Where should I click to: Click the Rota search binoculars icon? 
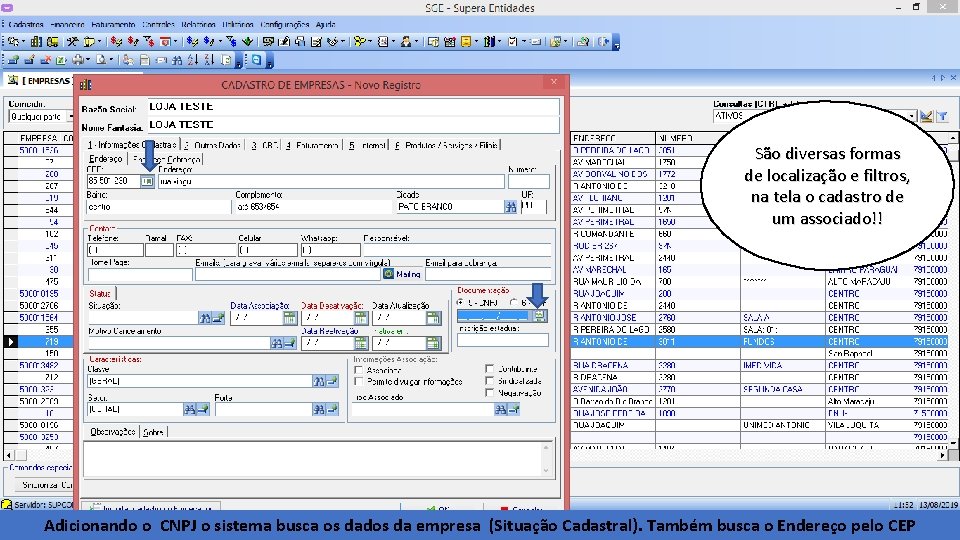(x=318, y=409)
